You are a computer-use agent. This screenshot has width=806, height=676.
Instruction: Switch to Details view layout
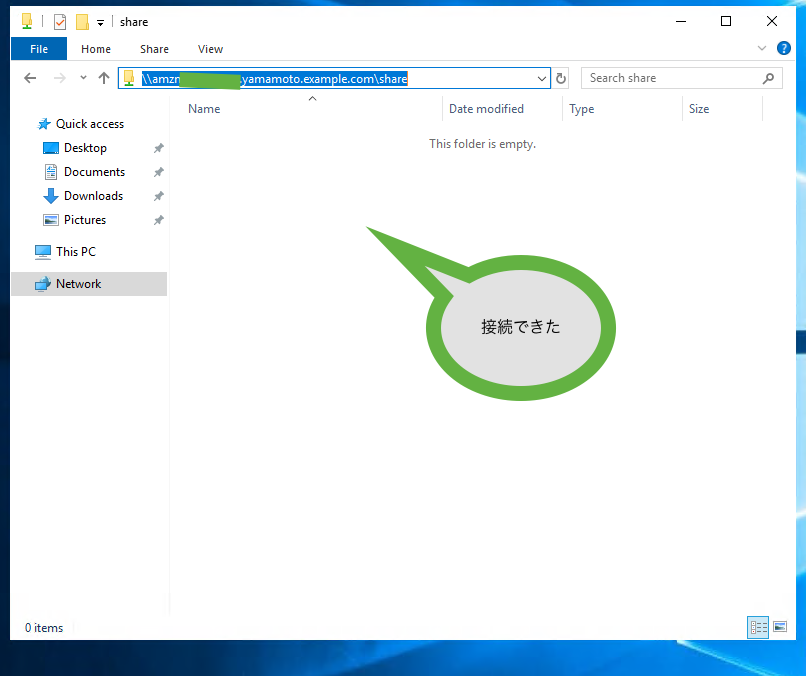click(758, 627)
